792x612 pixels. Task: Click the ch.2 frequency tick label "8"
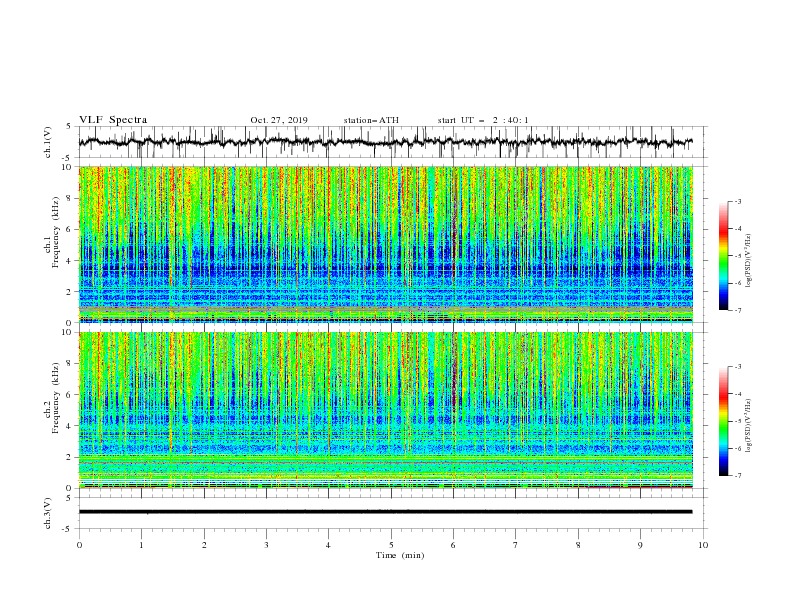click(x=69, y=364)
